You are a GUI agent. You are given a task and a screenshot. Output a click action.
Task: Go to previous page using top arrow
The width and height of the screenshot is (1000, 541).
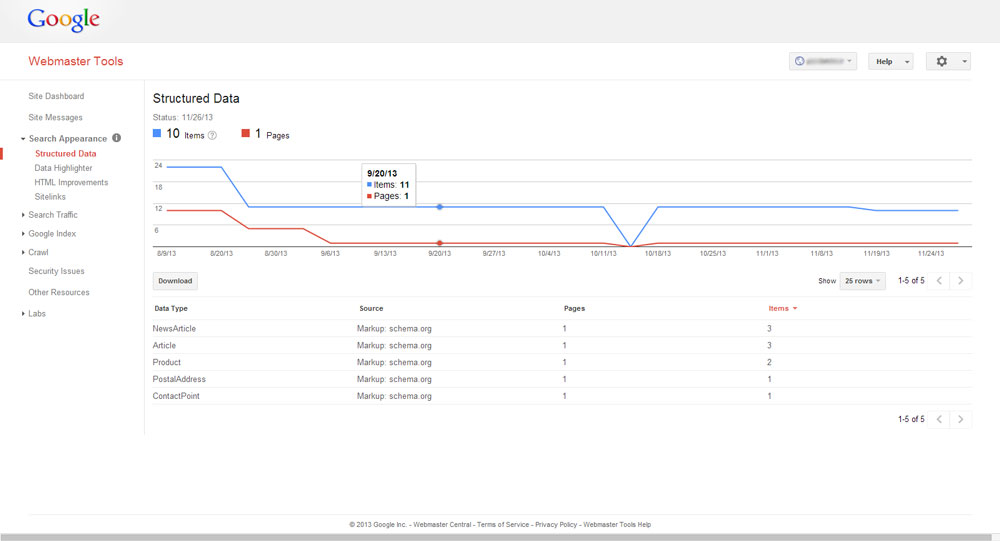pos(939,281)
